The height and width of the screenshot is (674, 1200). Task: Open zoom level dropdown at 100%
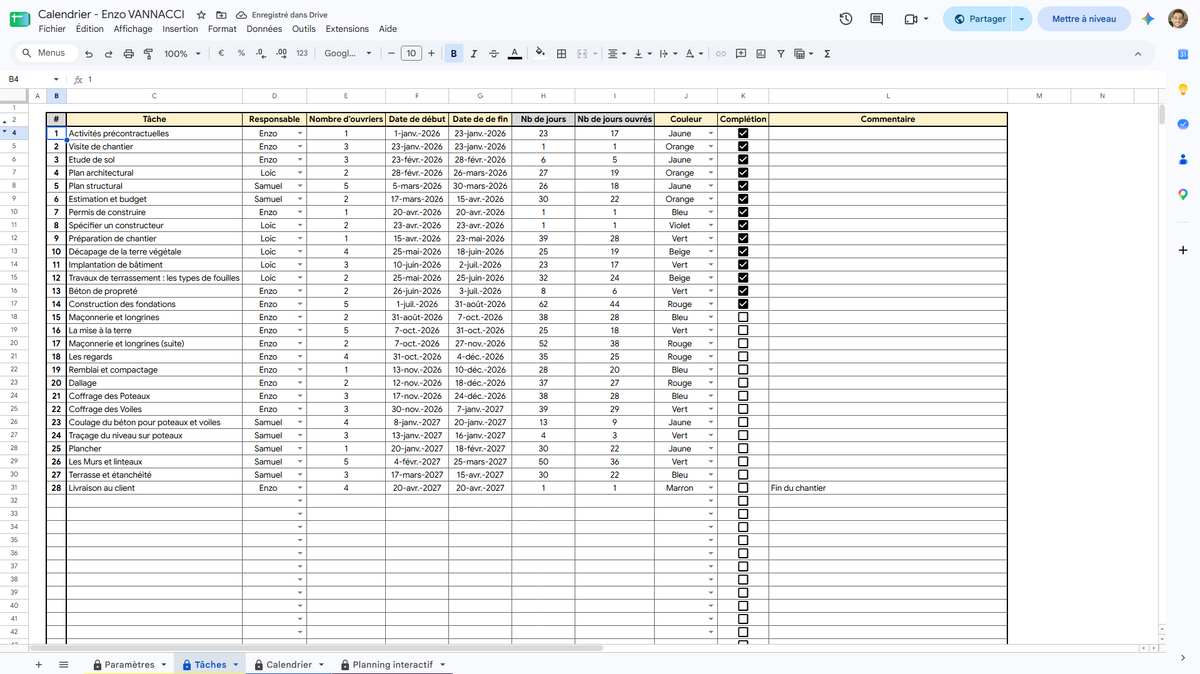click(x=181, y=54)
